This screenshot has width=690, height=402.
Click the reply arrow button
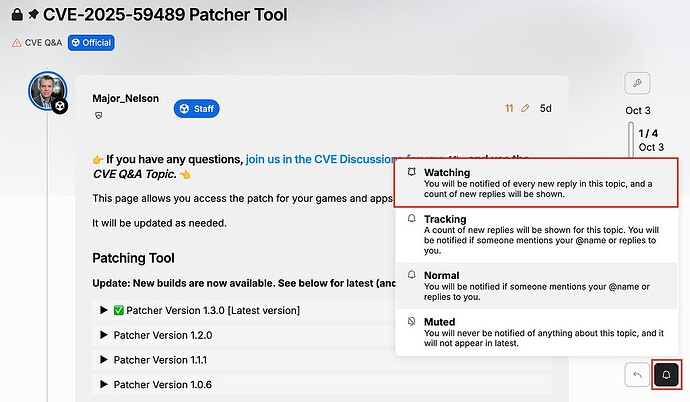point(636,375)
